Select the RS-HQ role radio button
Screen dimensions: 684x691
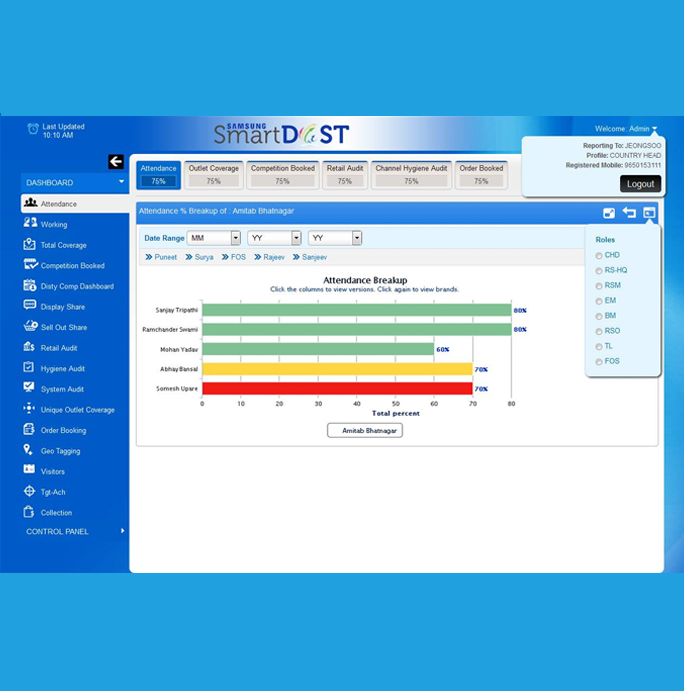pyautogui.click(x=599, y=271)
